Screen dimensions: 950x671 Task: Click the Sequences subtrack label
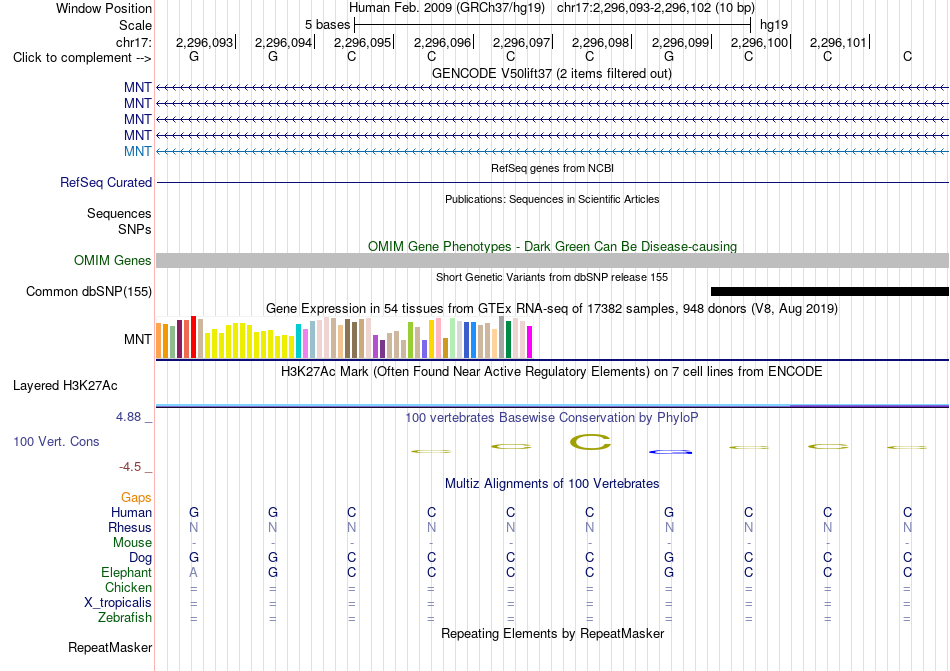tap(119, 213)
